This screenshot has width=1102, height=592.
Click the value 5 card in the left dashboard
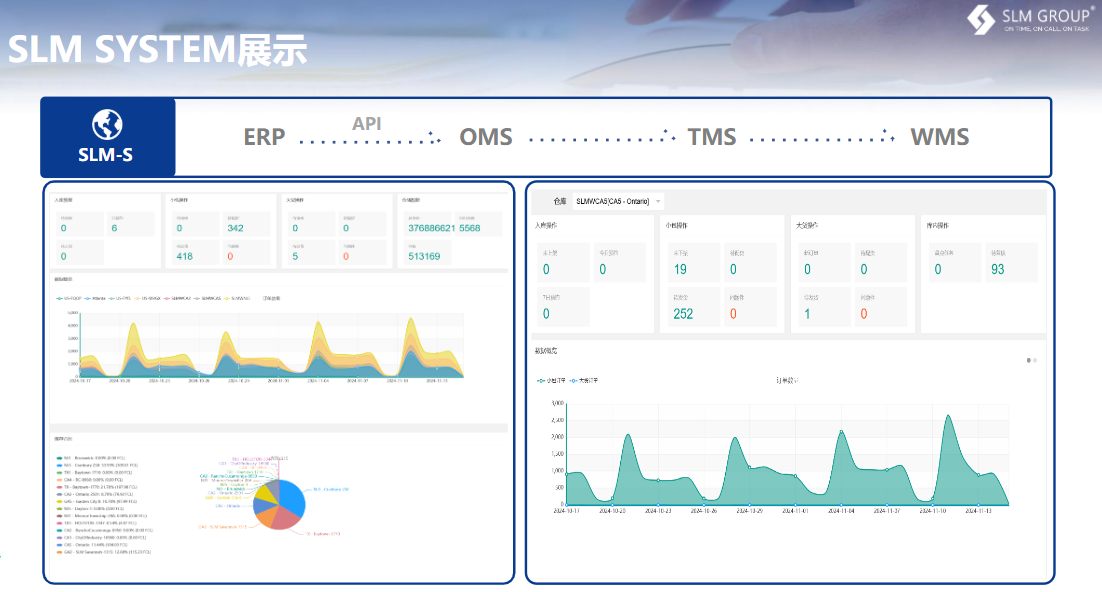coord(312,252)
